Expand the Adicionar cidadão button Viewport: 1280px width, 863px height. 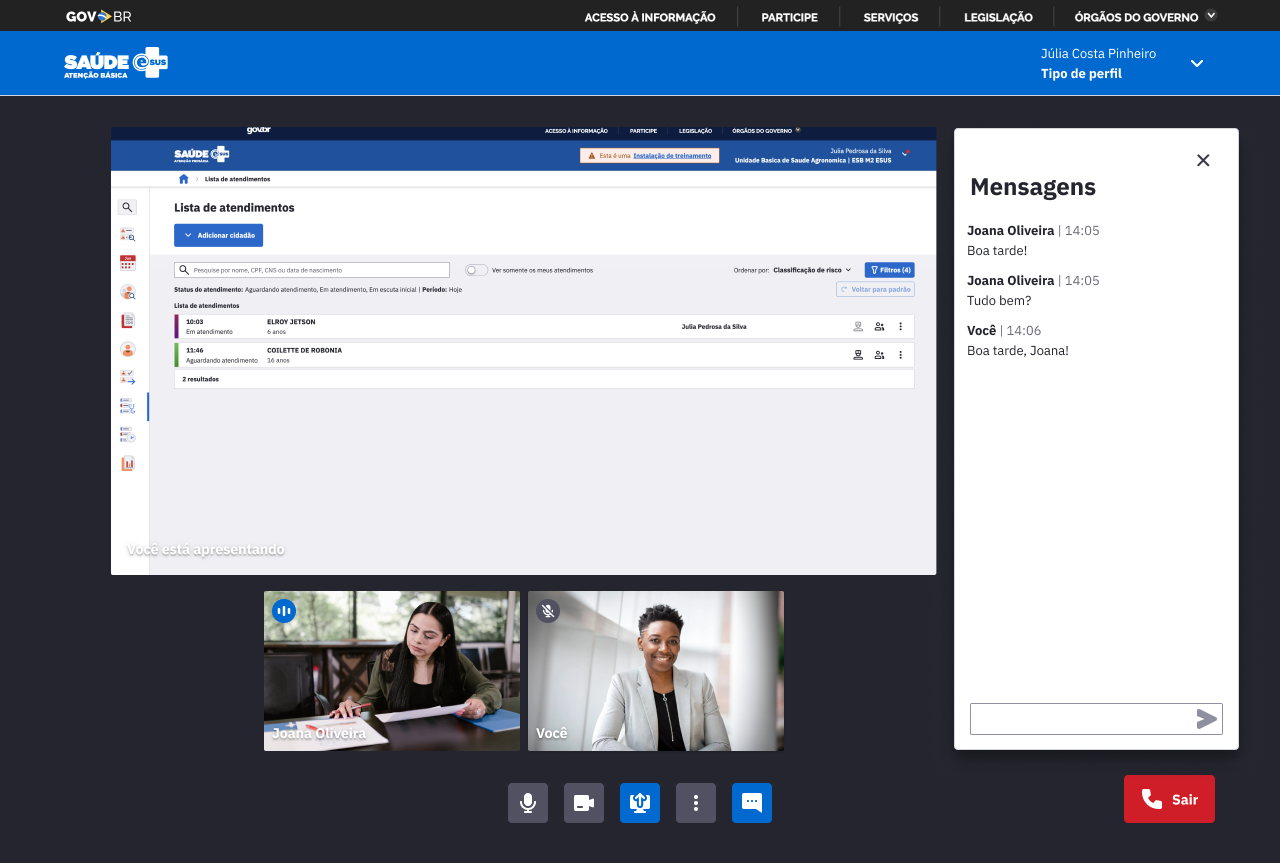point(218,235)
